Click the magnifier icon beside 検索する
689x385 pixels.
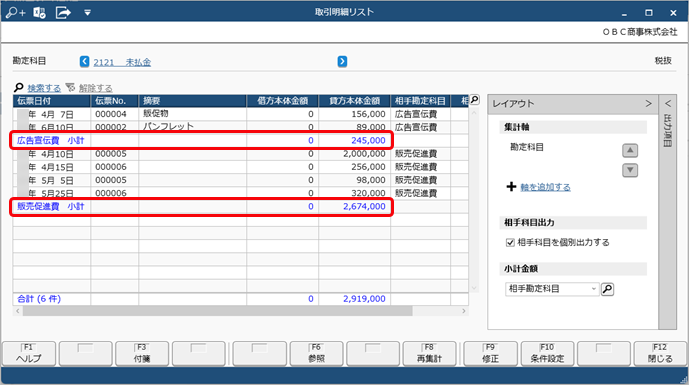click(x=19, y=88)
